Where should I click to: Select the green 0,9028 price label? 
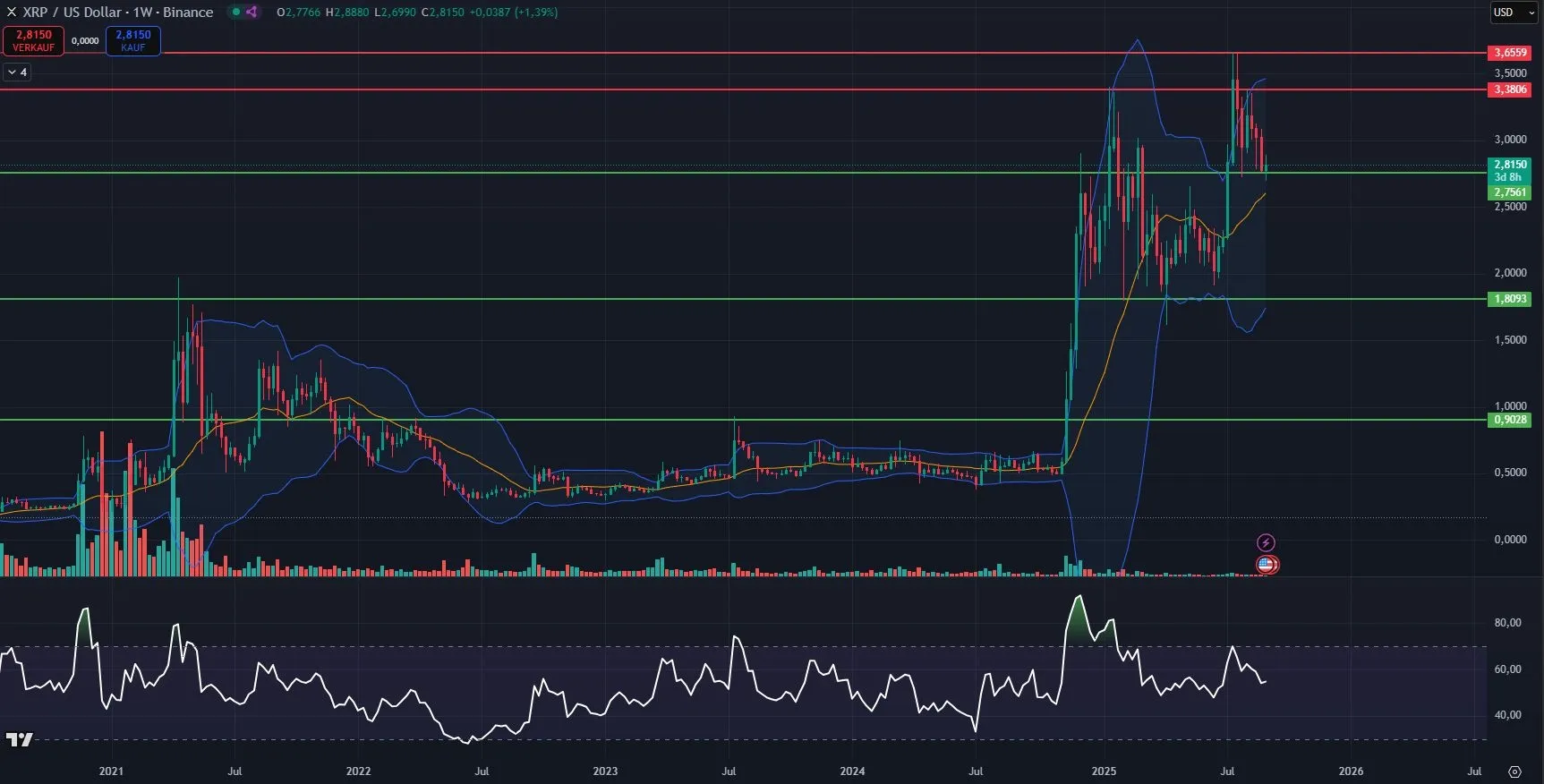[1510, 420]
